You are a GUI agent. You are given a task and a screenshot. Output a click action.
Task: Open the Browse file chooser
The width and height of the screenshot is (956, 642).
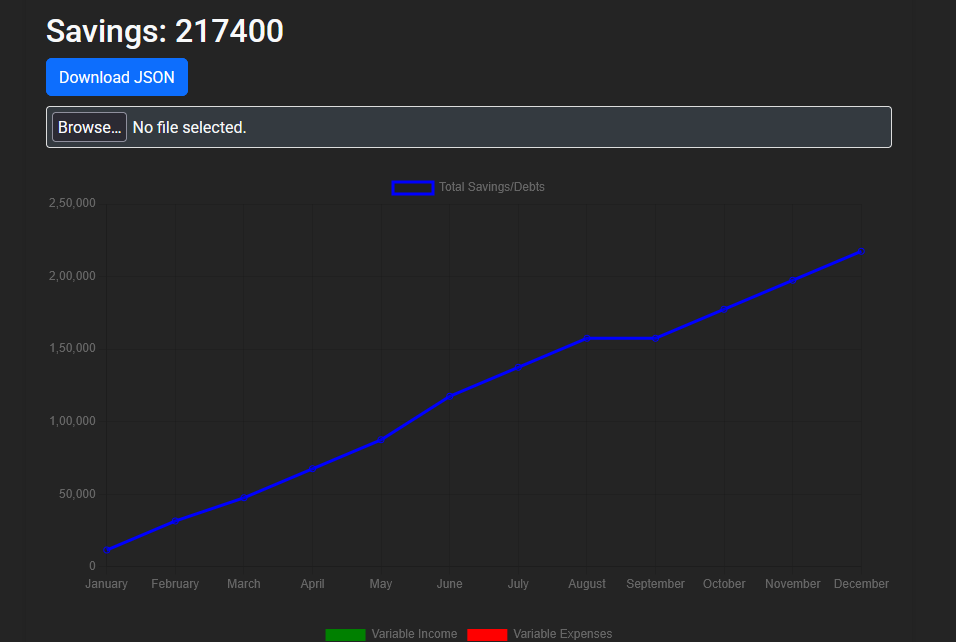pyautogui.click(x=90, y=127)
